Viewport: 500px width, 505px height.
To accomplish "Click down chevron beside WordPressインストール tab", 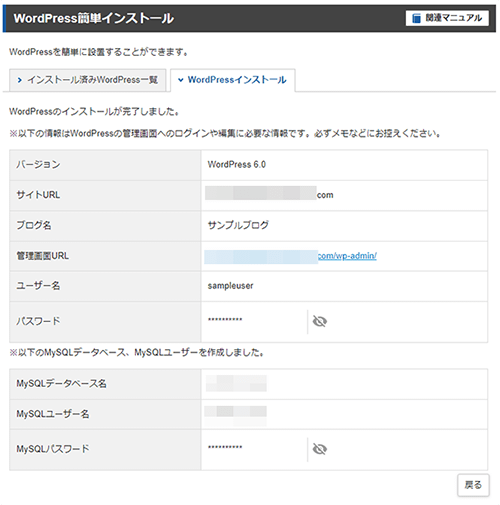I will point(181,80).
